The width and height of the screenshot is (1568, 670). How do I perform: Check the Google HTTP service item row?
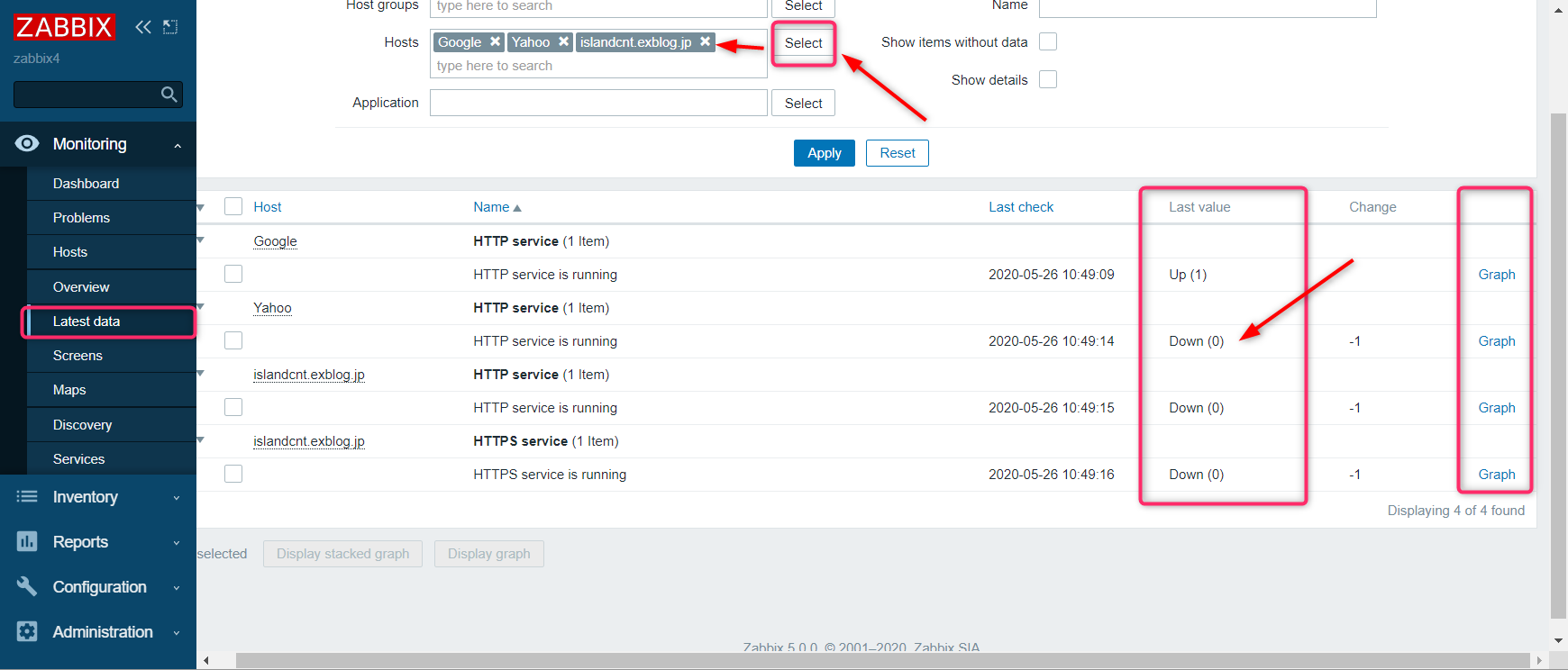point(233,274)
